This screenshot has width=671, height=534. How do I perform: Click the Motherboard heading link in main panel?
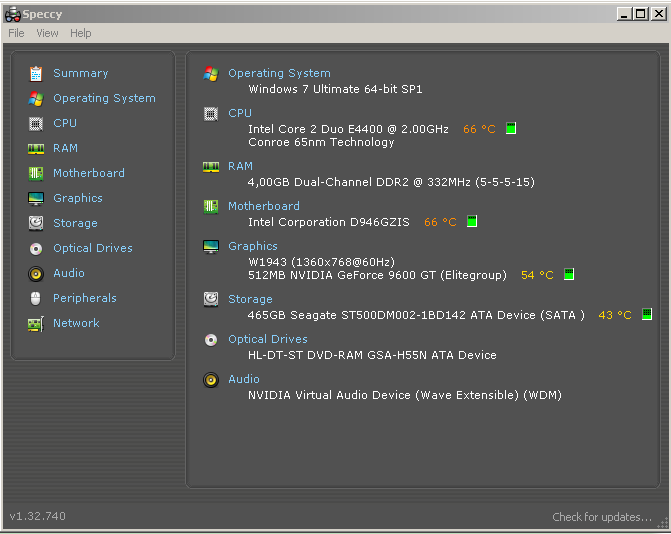[x=264, y=206]
